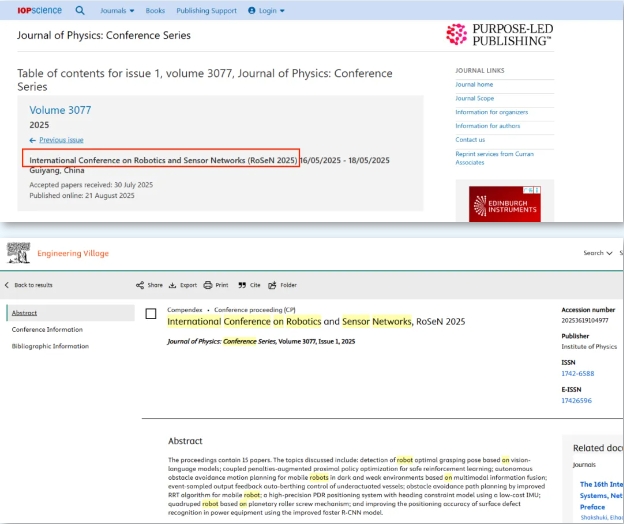Expand the Engineering Village Search dropdown
This screenshot has height=524, width=624.
tap(597, 253)
